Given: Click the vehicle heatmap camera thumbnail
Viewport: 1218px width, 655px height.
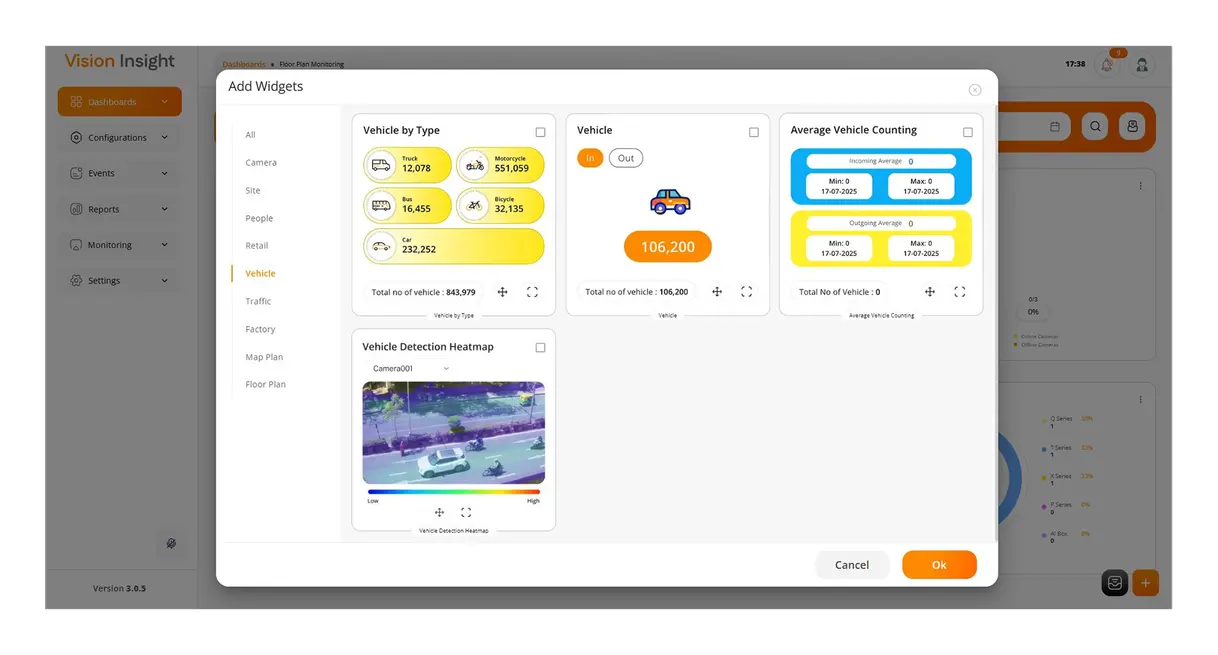Looking at the screenshot, I should [x=454, y=433].
